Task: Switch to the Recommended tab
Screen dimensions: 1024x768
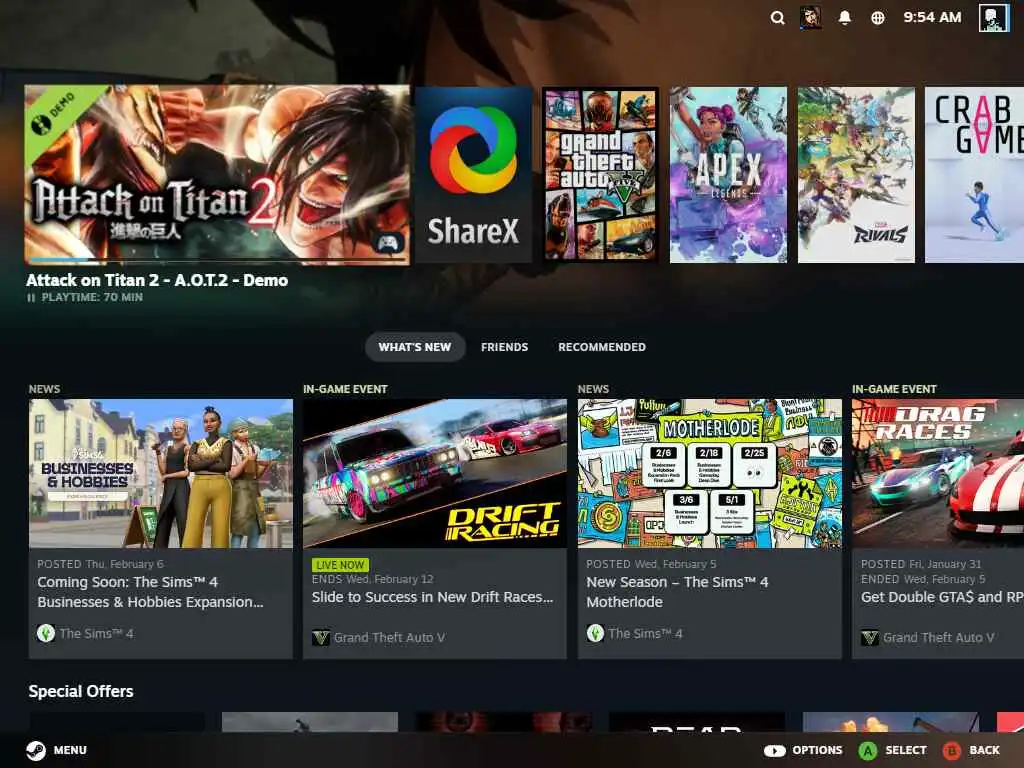Action: tap(601, 347)
